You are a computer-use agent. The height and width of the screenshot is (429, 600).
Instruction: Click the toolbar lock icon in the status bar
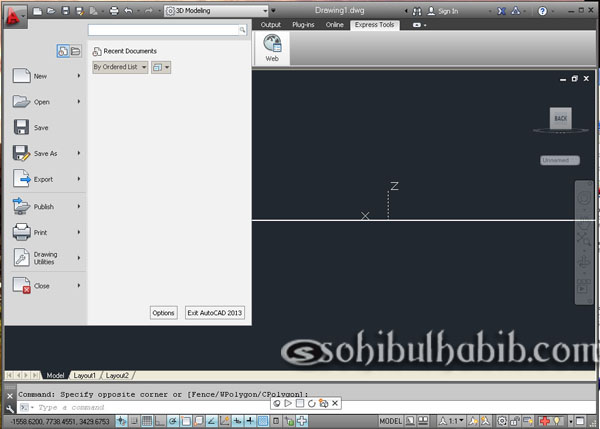(515, 421)
